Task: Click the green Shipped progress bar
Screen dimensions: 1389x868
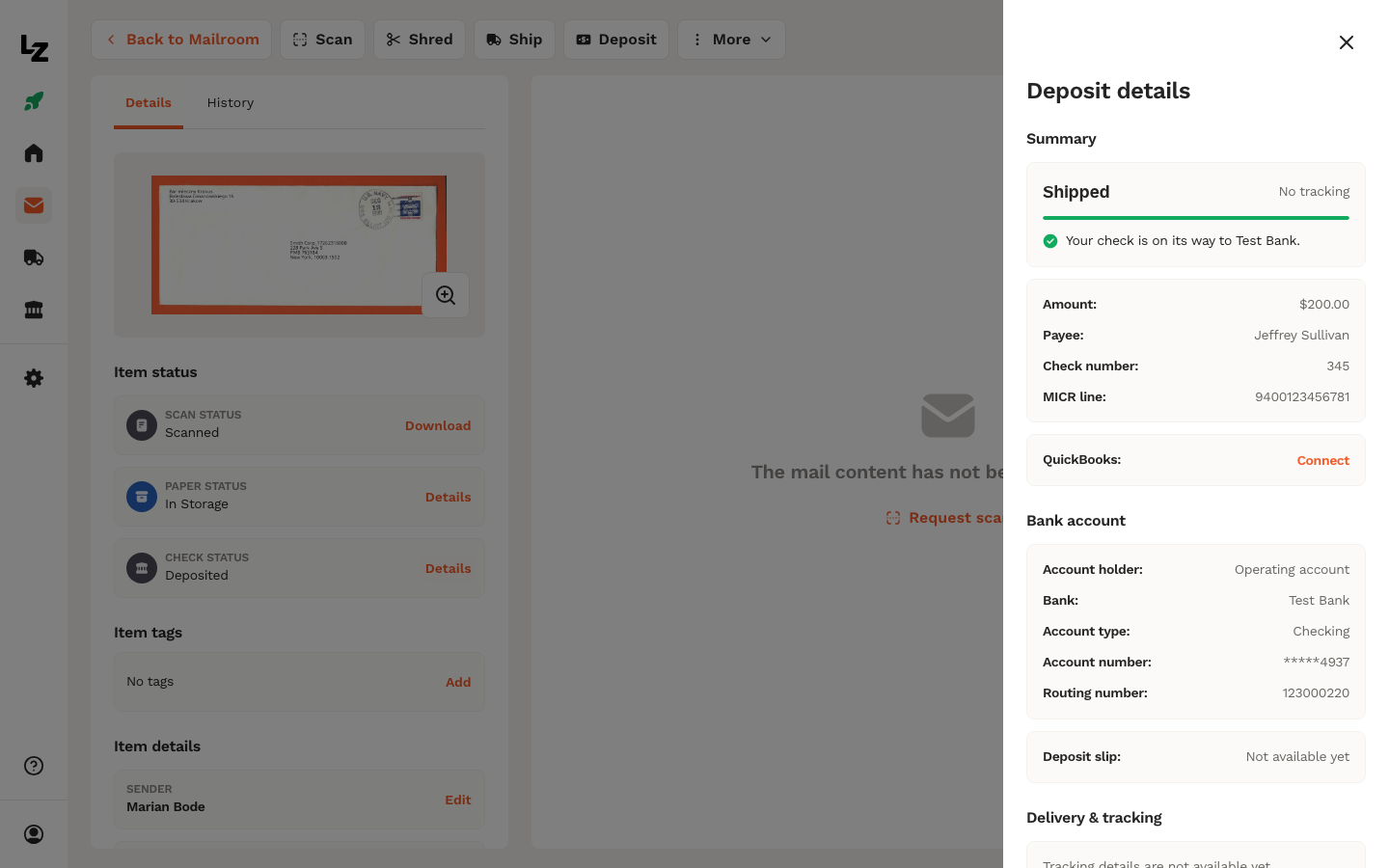Action: click(x=1196, y=218)
